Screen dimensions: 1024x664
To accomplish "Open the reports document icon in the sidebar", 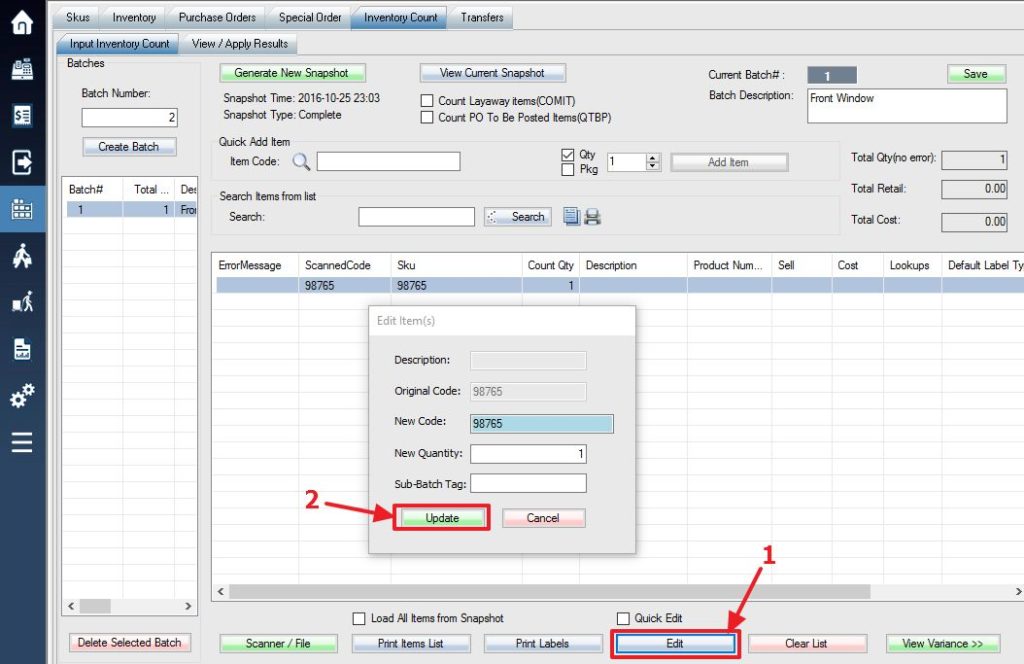I will tap(21, 350).
